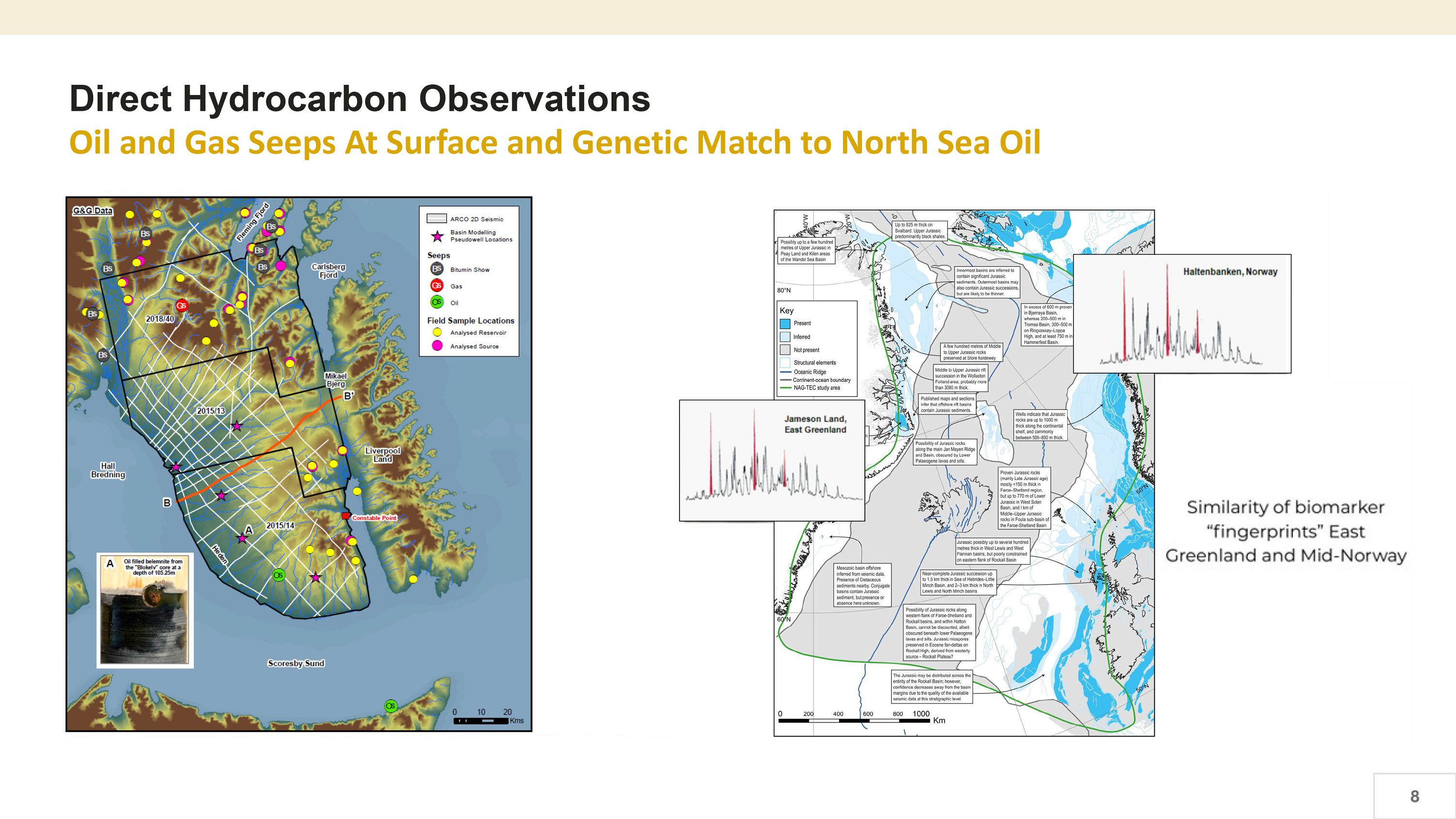Click the green Os marker near Scoresby Sund coast
The image size is (1456, 819).
(x=390, y=705)
